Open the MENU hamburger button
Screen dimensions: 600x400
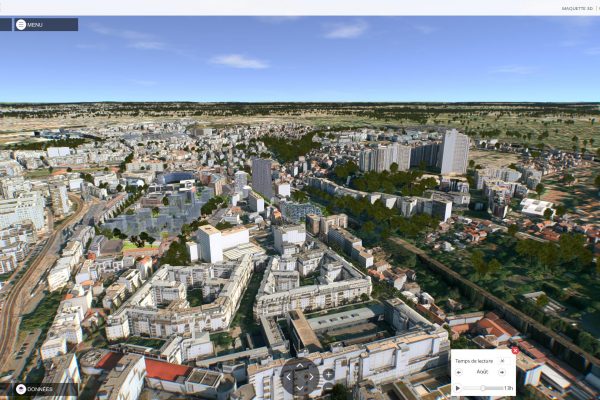click(x=21, y=24)
